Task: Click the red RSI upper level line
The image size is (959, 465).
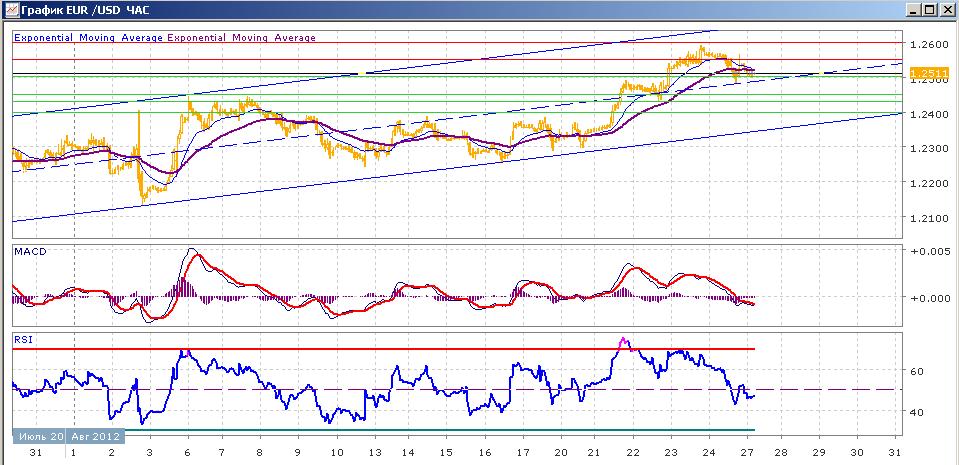Action: [384, 349]
